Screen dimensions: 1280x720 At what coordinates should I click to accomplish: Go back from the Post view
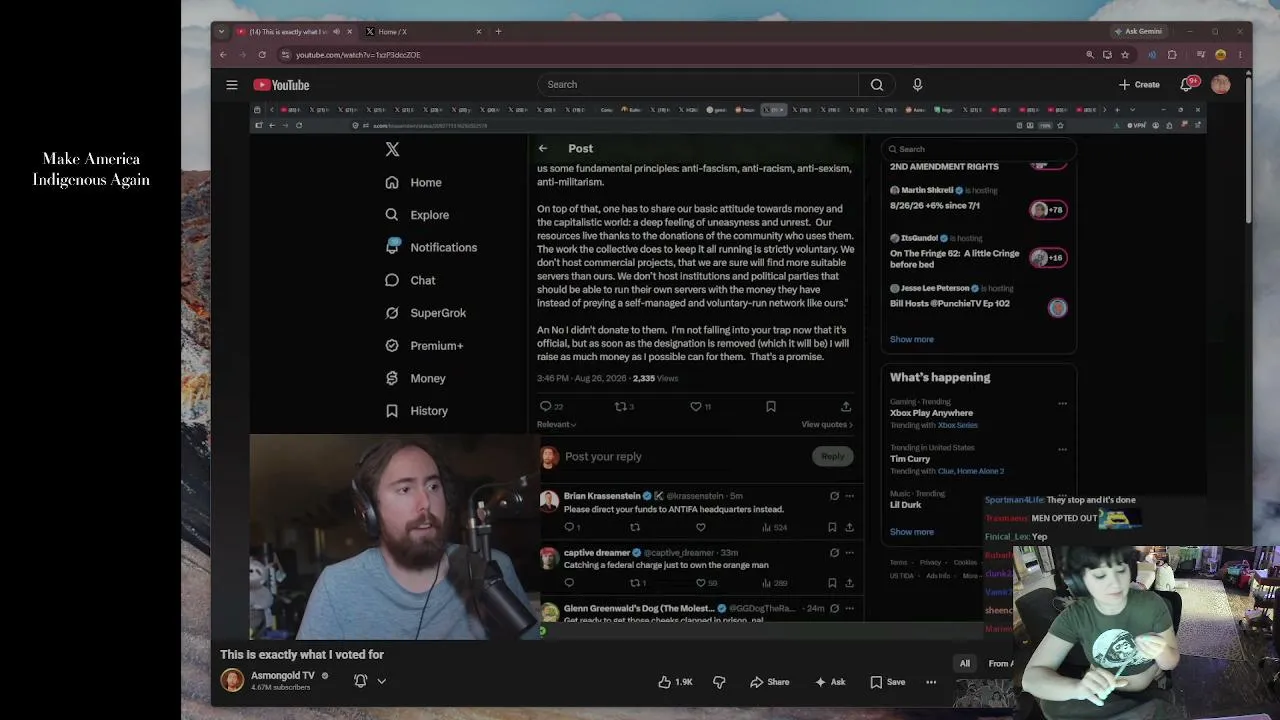click(543, 148)
